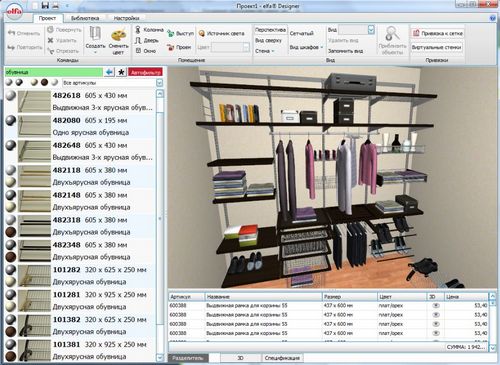Open the Стена wall dropdown

pos(265,51)
